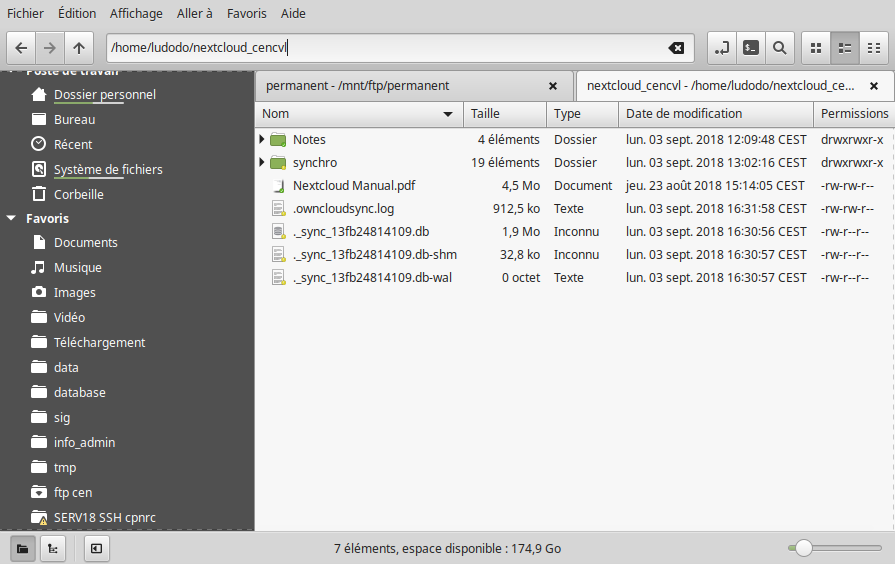Viewport: 895px width, 564px height.
Task: Expand the Notes folder tree
Action: 262,139
